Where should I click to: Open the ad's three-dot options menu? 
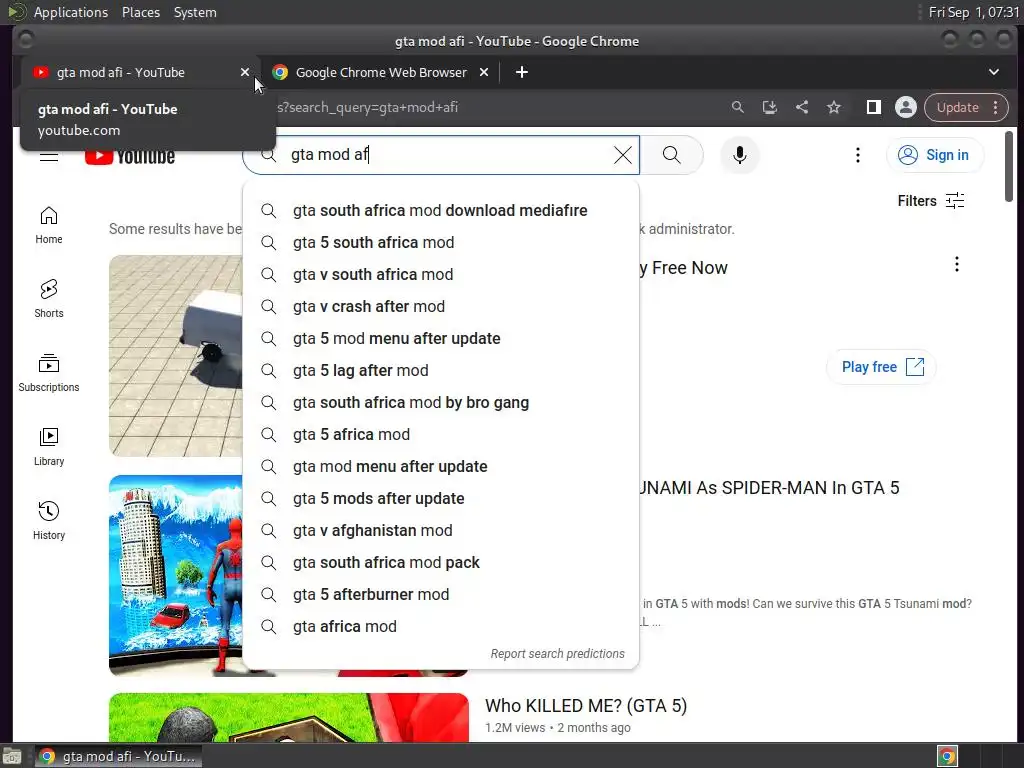tap(957, 264)
